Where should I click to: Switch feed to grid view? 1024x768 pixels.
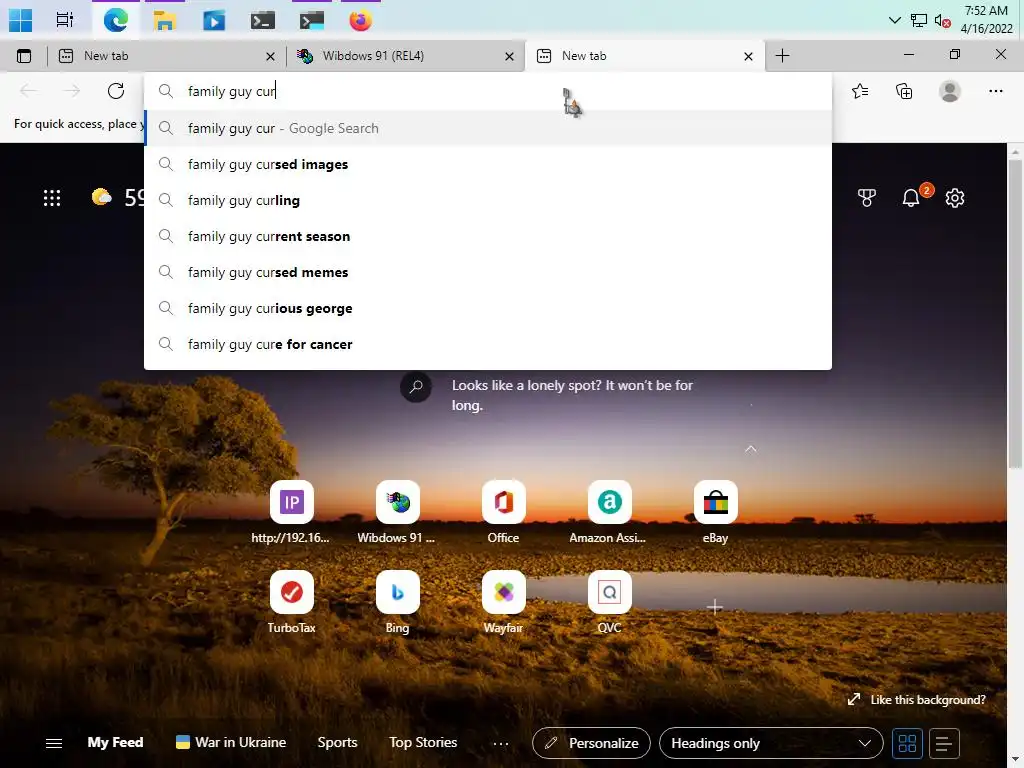point(907,743)
